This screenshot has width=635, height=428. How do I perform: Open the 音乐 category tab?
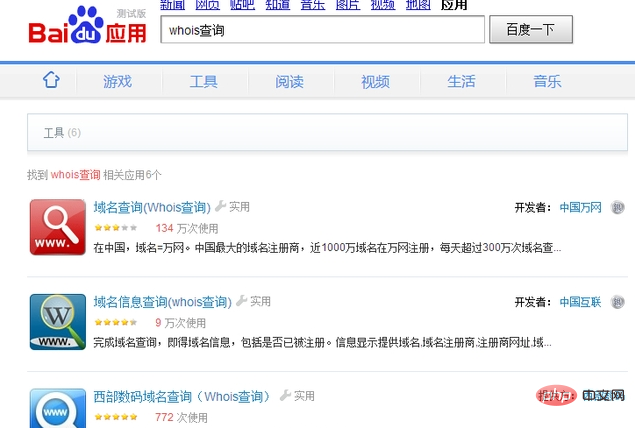tap(547, 81)
